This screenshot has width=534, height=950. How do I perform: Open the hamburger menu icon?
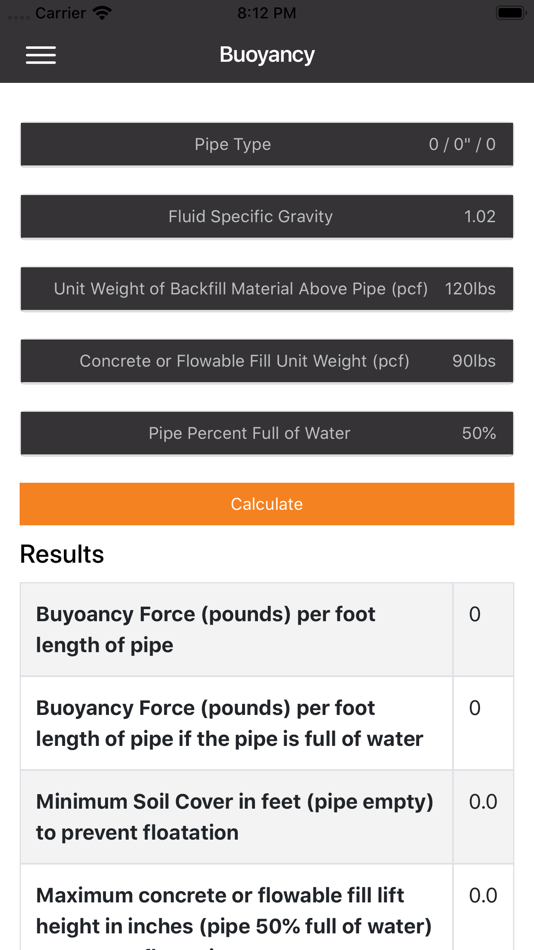41,55
